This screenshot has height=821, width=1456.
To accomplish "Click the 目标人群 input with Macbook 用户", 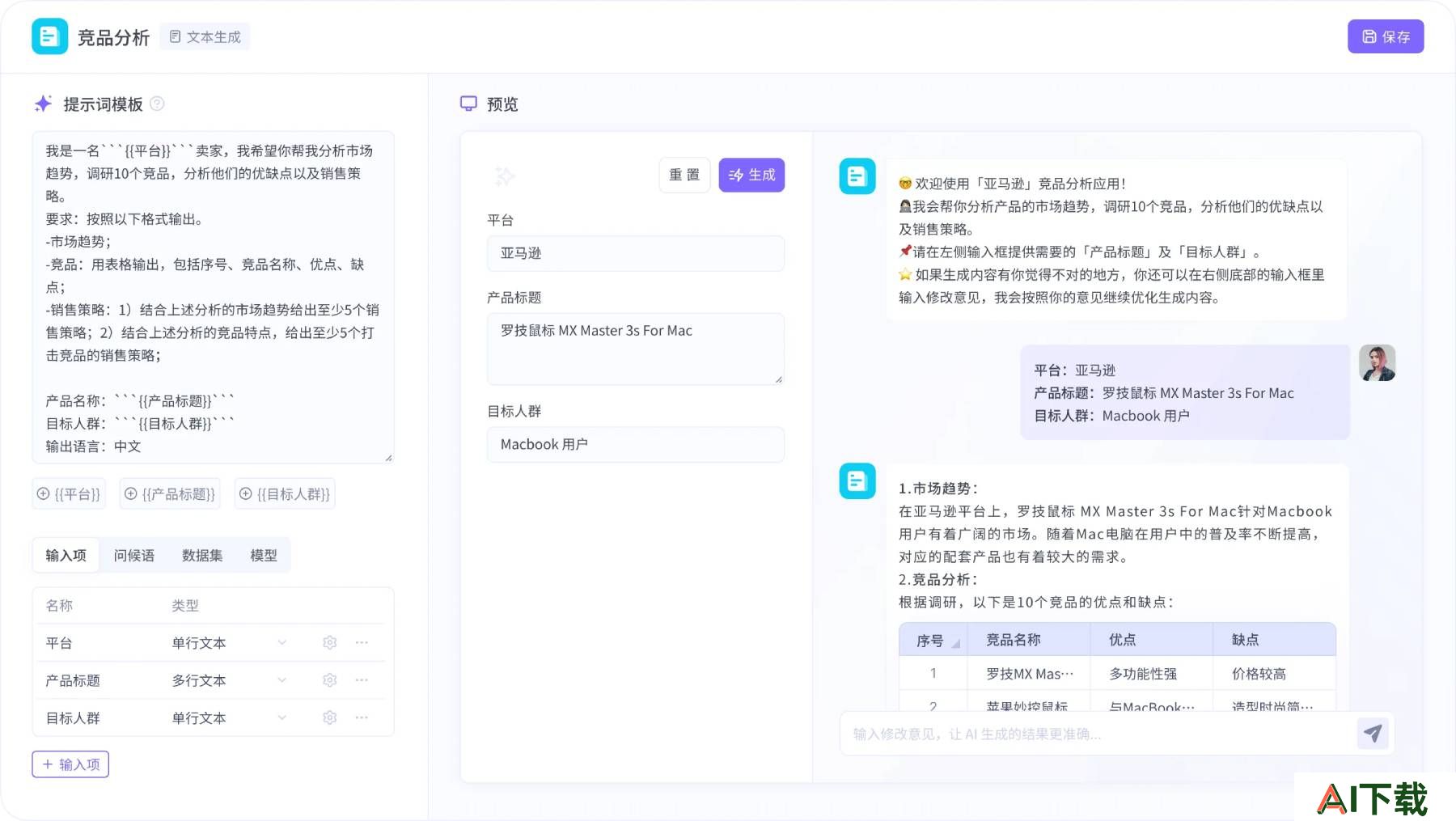I will click(636, 445).
